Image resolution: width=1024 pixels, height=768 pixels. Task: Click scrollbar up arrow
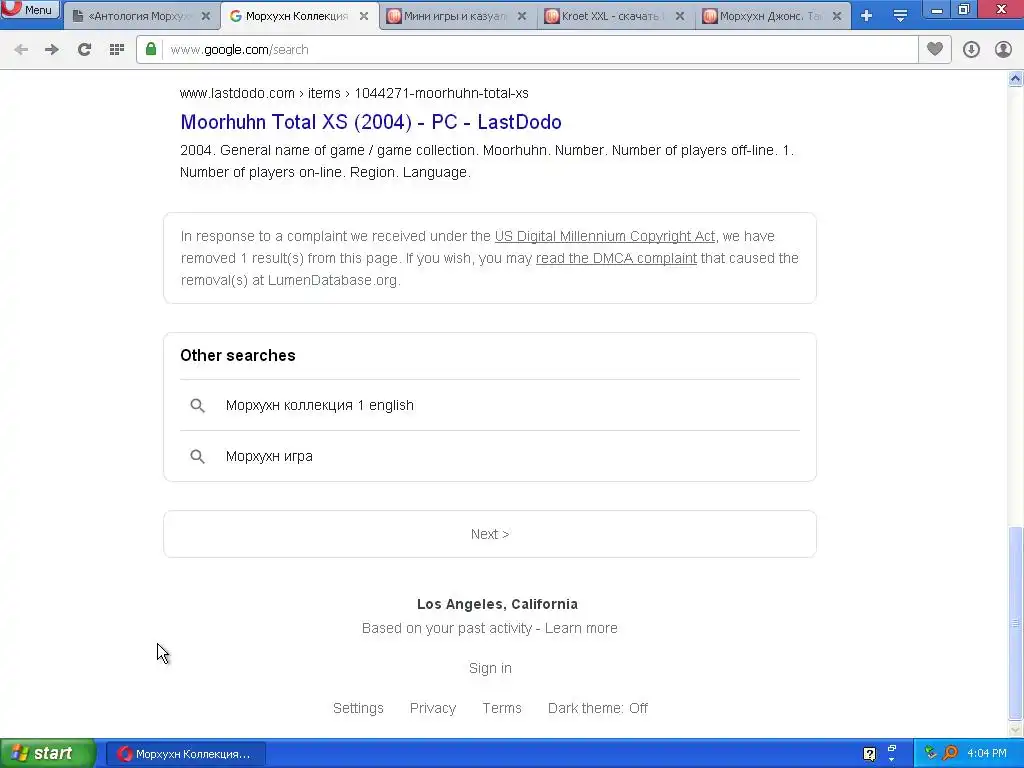click(1015, 78)
